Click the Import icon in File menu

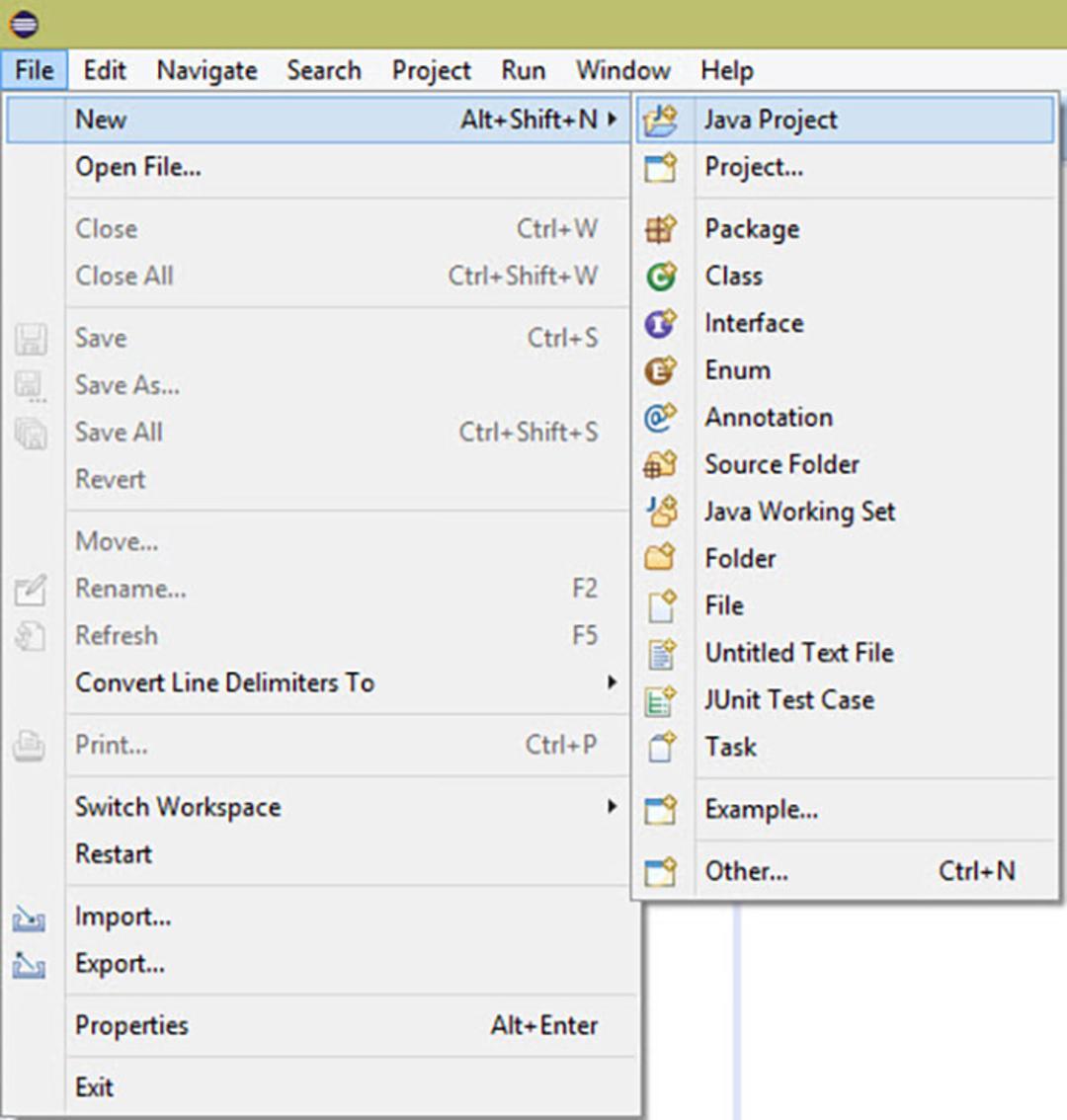(30, 918)
